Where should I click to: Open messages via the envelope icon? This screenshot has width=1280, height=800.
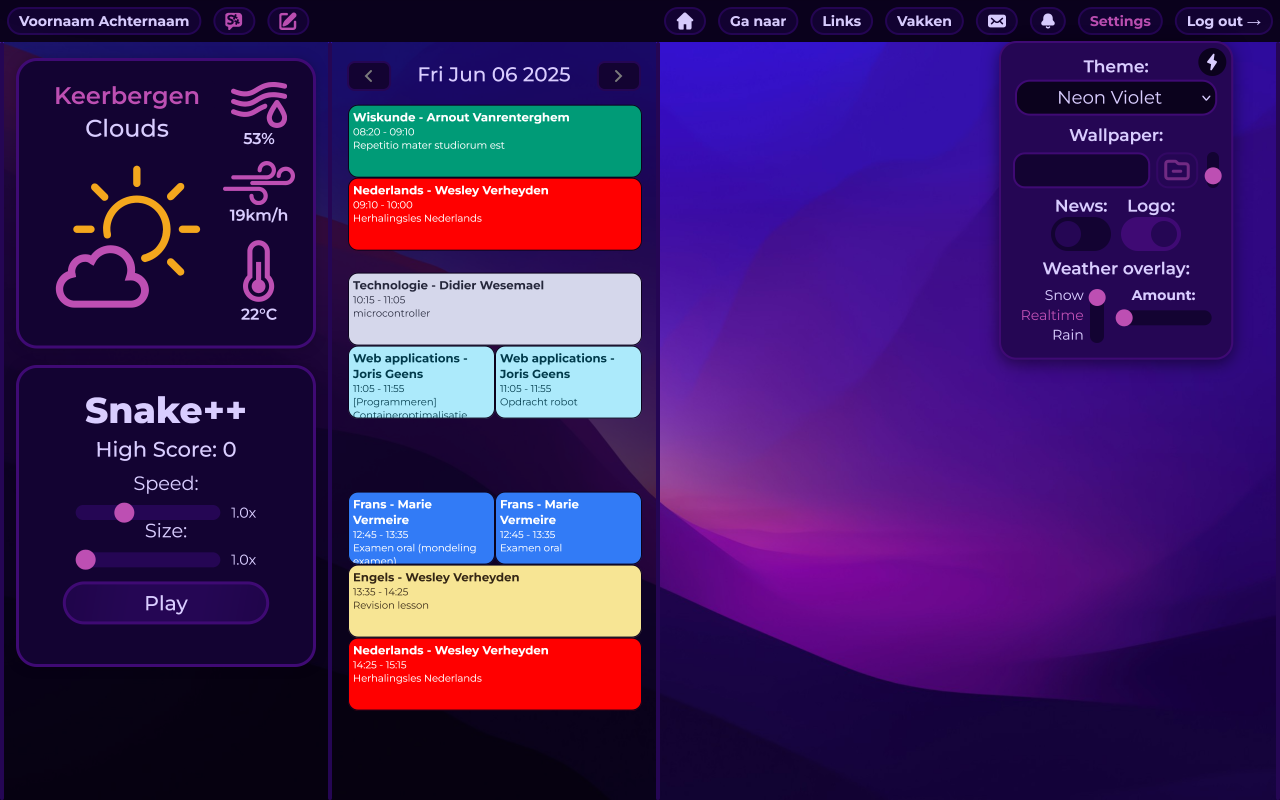[x=997, y=21]
